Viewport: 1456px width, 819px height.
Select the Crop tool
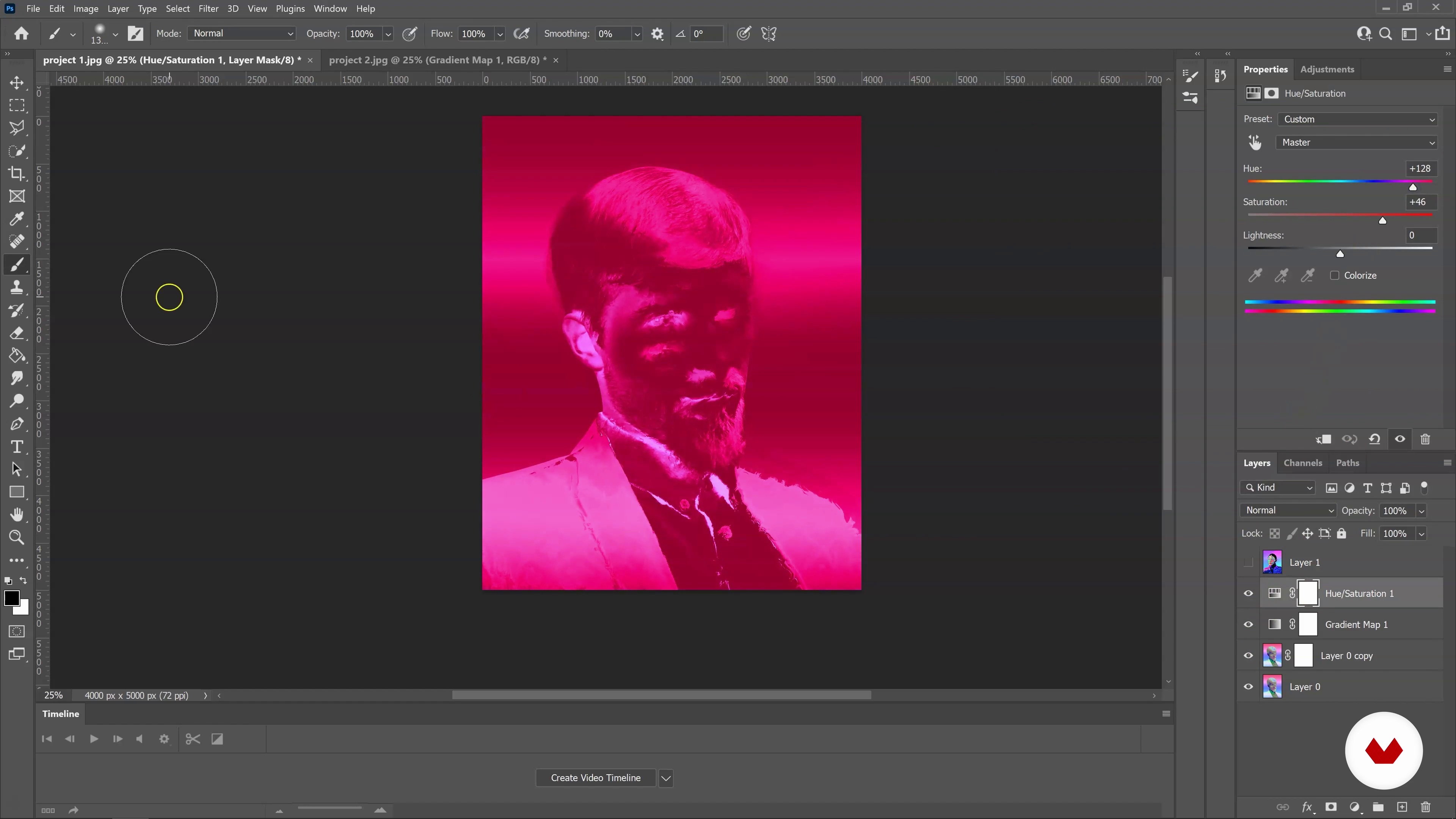[x=17, y=174]
